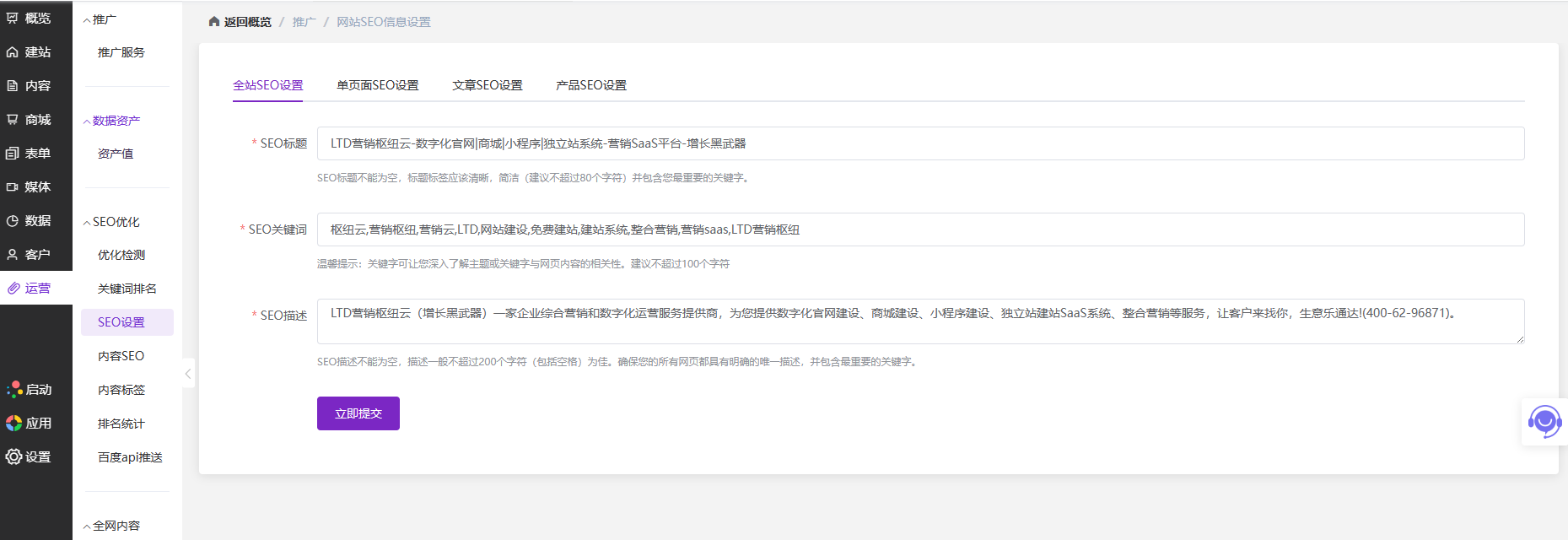Select the SEO设置 menu item
Image resolution: width=1568 pixels, height=540 pixels.
(127, 322)
